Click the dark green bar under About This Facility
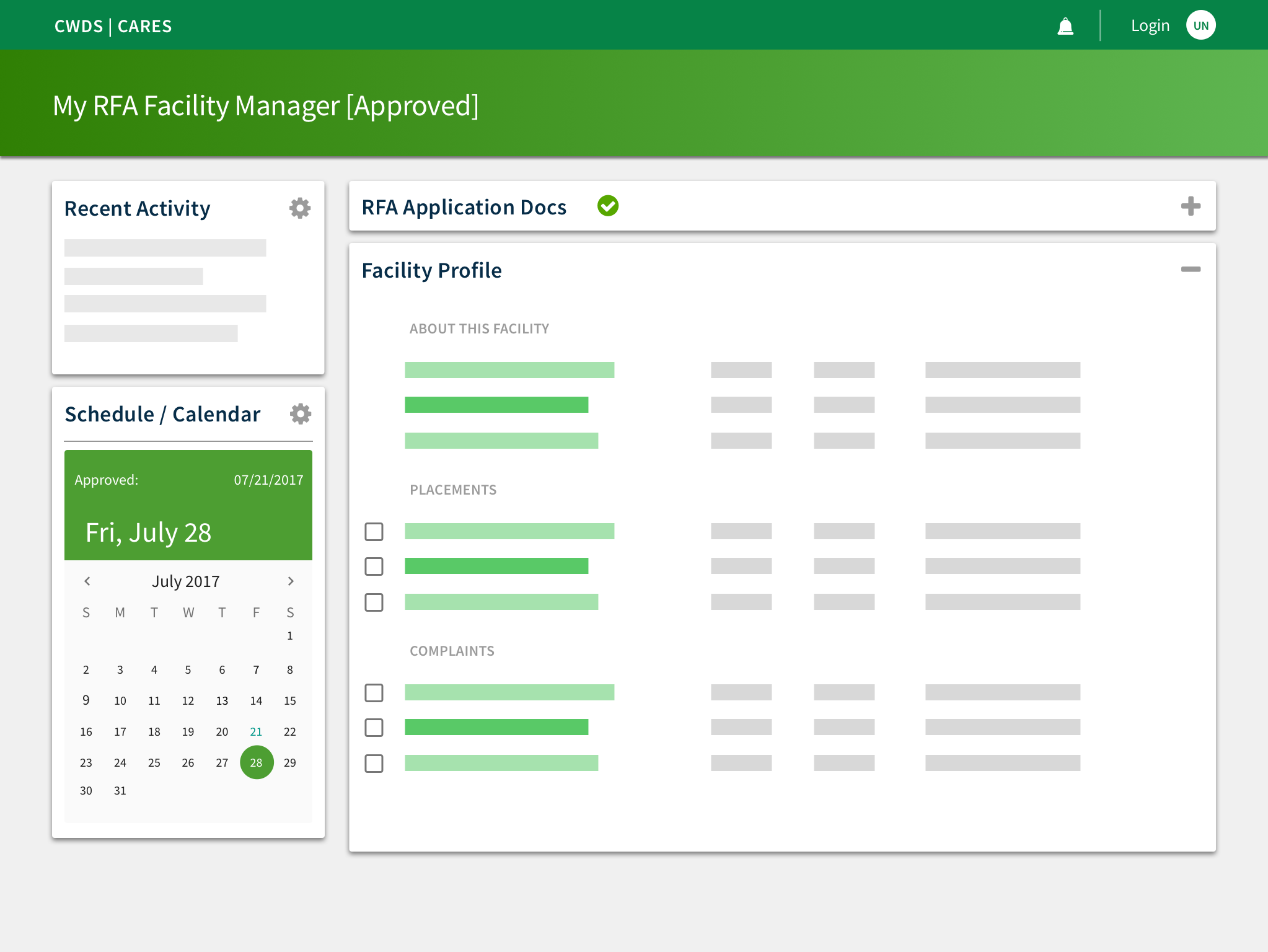Viewport: 1268px width, 952px height. 496,405
